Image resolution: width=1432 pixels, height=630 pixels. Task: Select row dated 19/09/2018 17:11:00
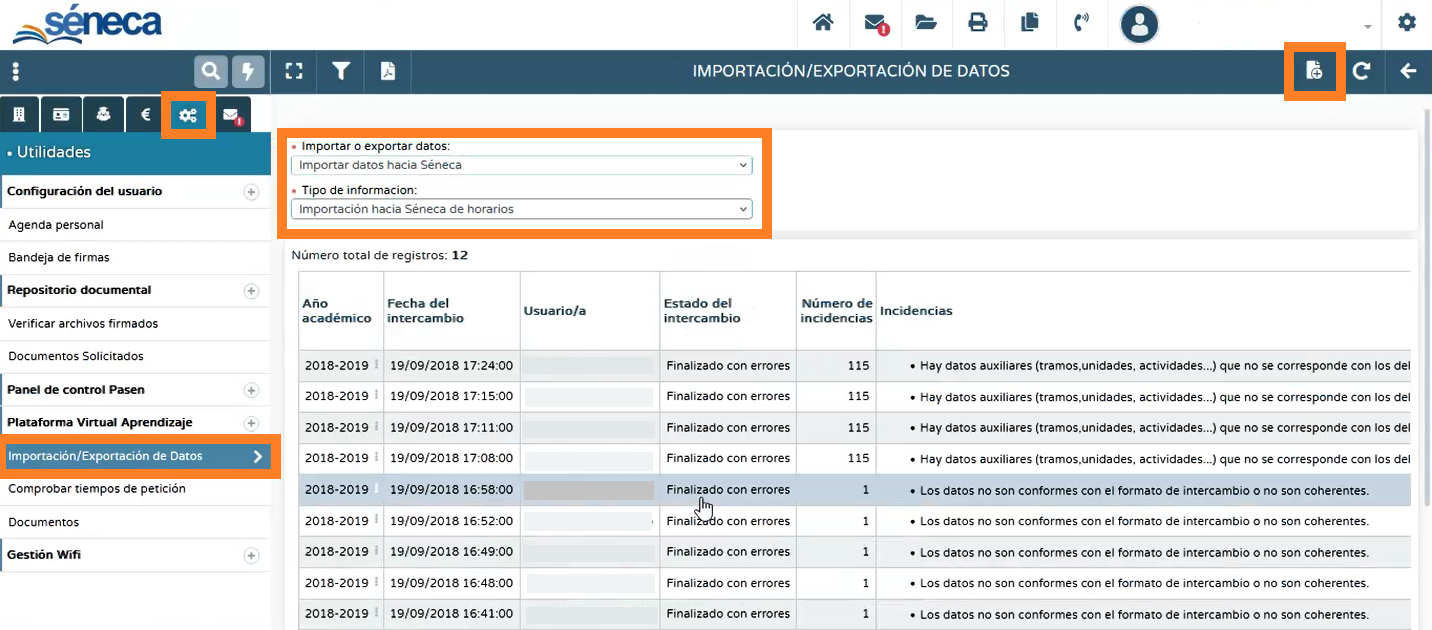(x=855, y=428)
